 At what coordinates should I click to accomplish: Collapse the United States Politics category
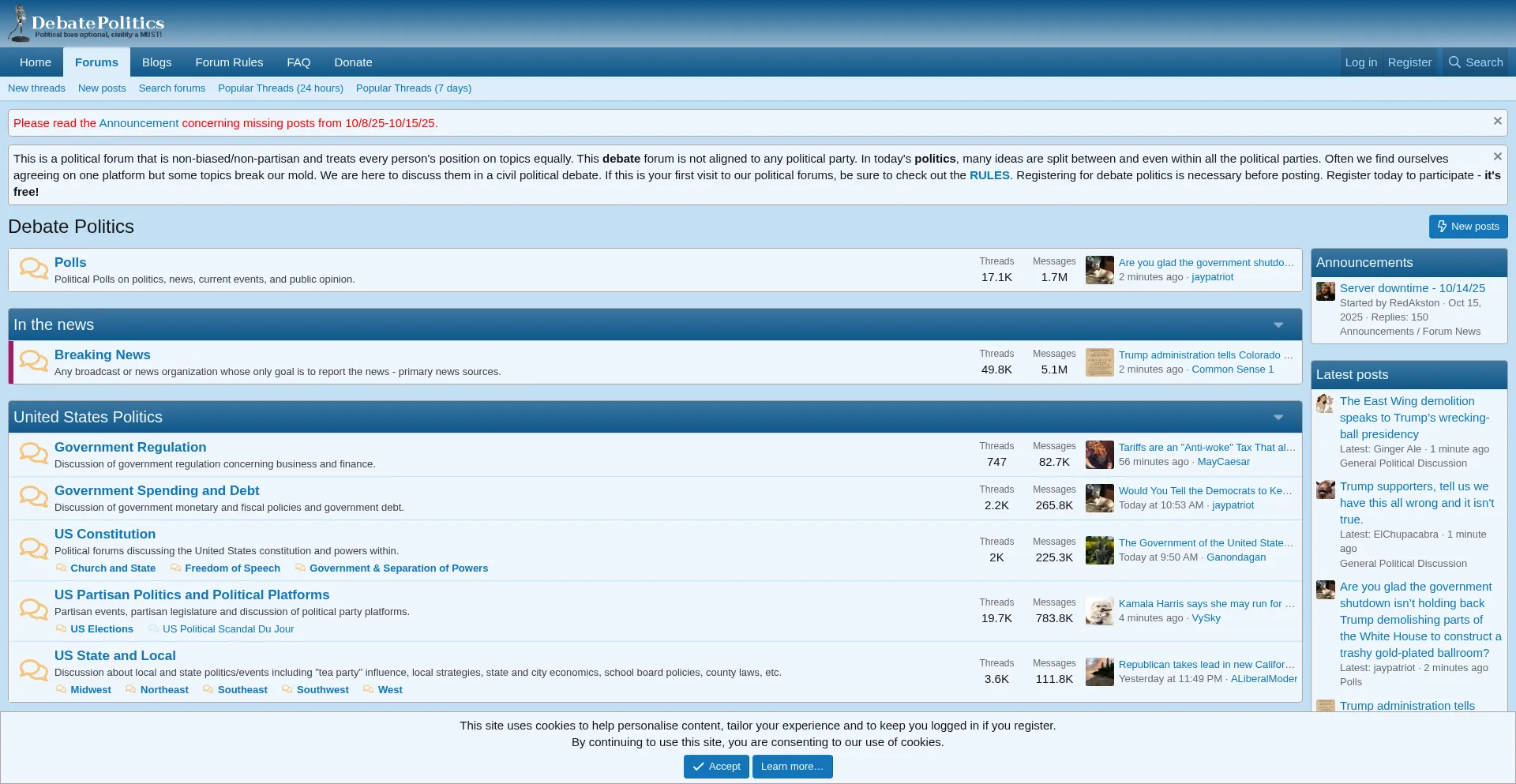pyautogui.click(x=1278, y=418)
